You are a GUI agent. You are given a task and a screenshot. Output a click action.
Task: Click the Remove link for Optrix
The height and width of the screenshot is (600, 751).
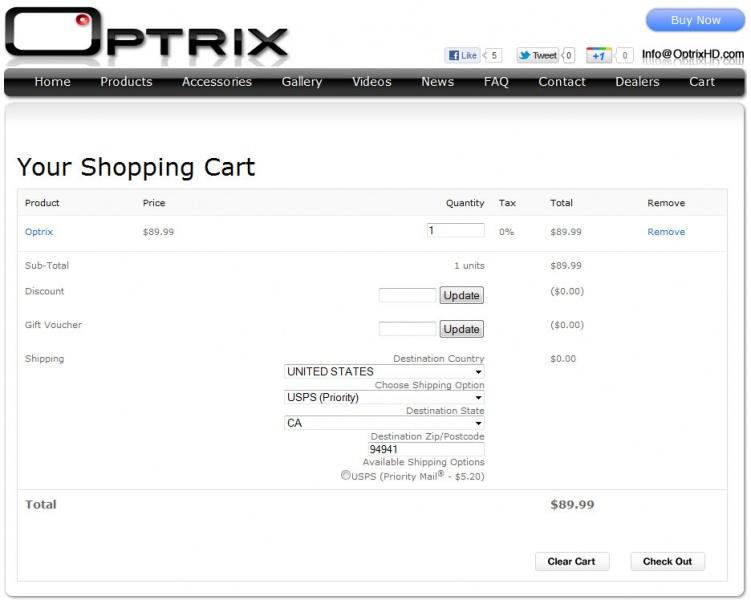point(666,232)
